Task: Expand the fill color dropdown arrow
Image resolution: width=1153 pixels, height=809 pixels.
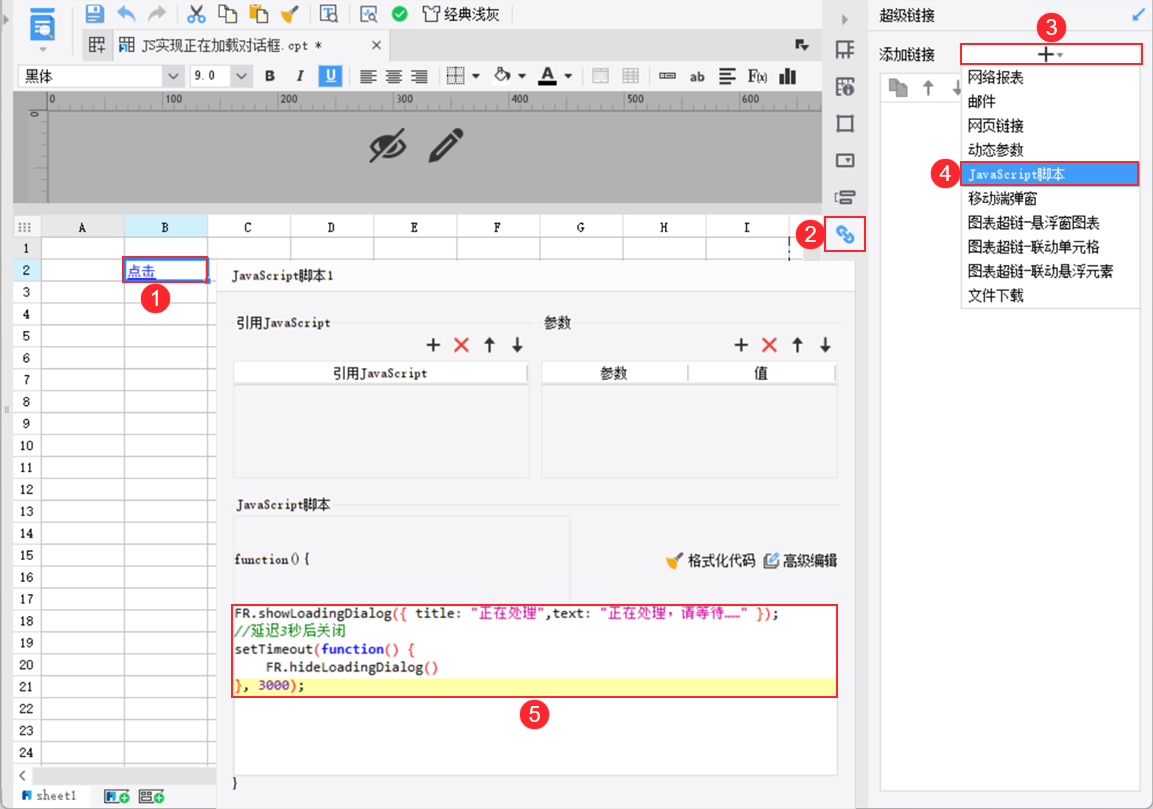Action: (522, 76)
